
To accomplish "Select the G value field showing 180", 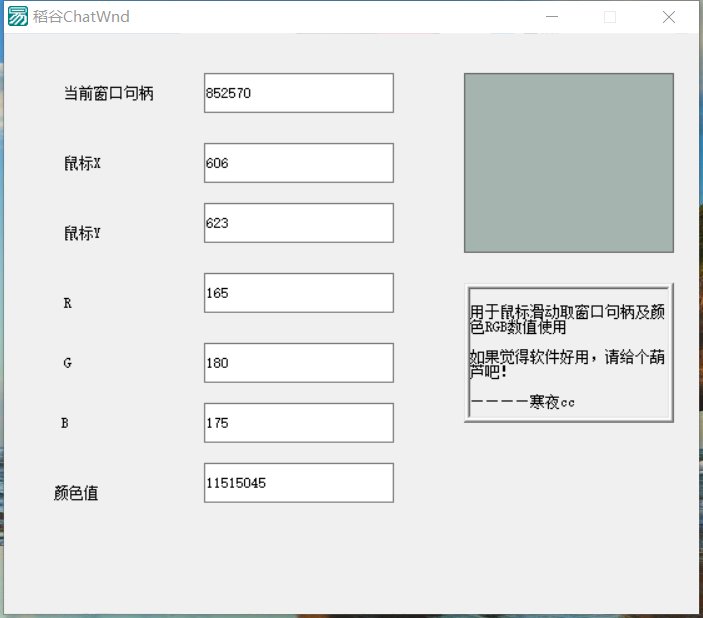I will click(298, 363).
